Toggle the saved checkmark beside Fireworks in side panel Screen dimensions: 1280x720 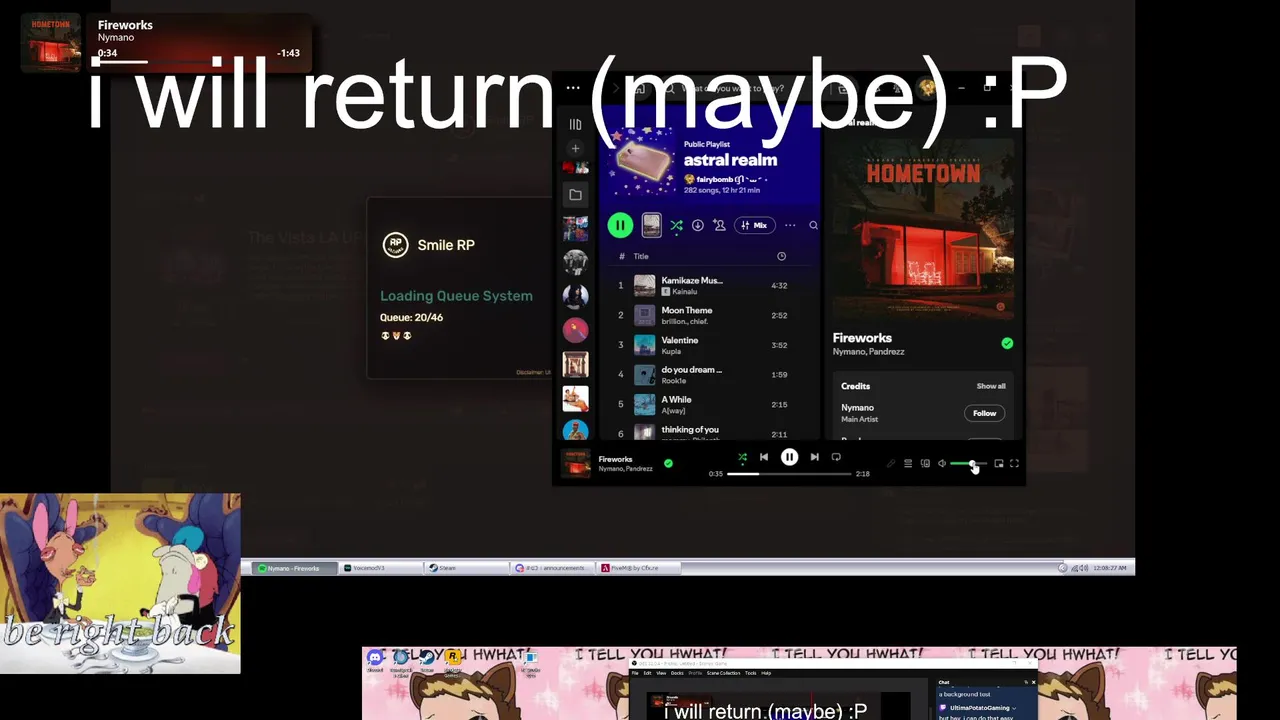tap(1007, 343)
